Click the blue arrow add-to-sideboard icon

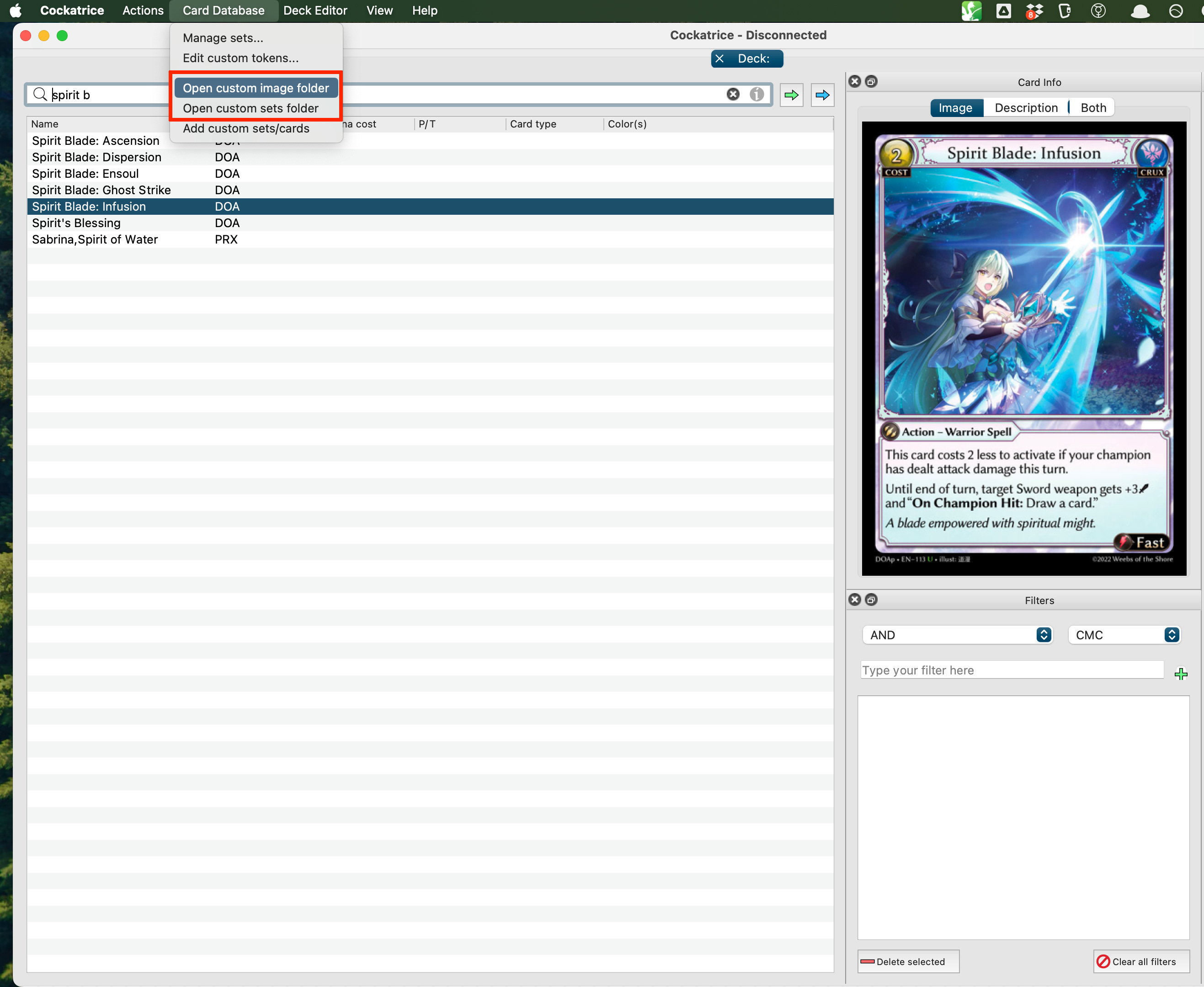[x=822, y=95]
